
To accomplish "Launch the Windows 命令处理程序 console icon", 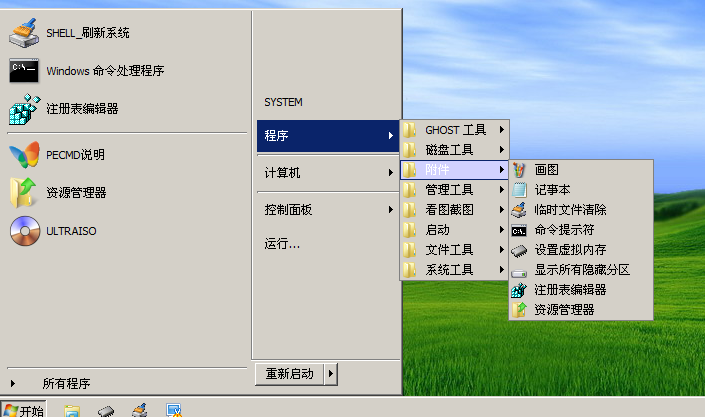I will (x=24, y=71).
